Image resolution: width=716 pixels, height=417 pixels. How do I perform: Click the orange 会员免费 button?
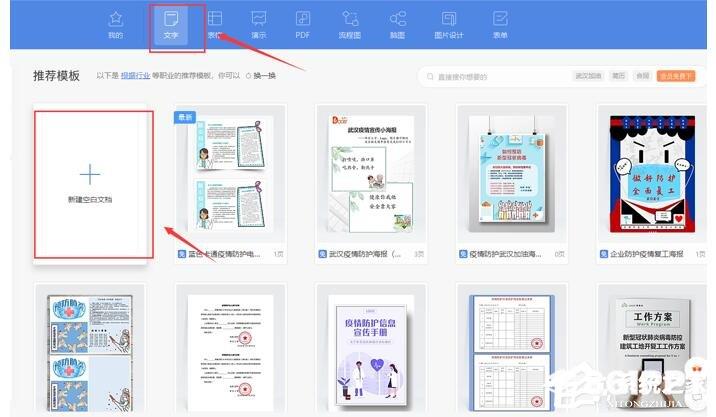point(676,76)
